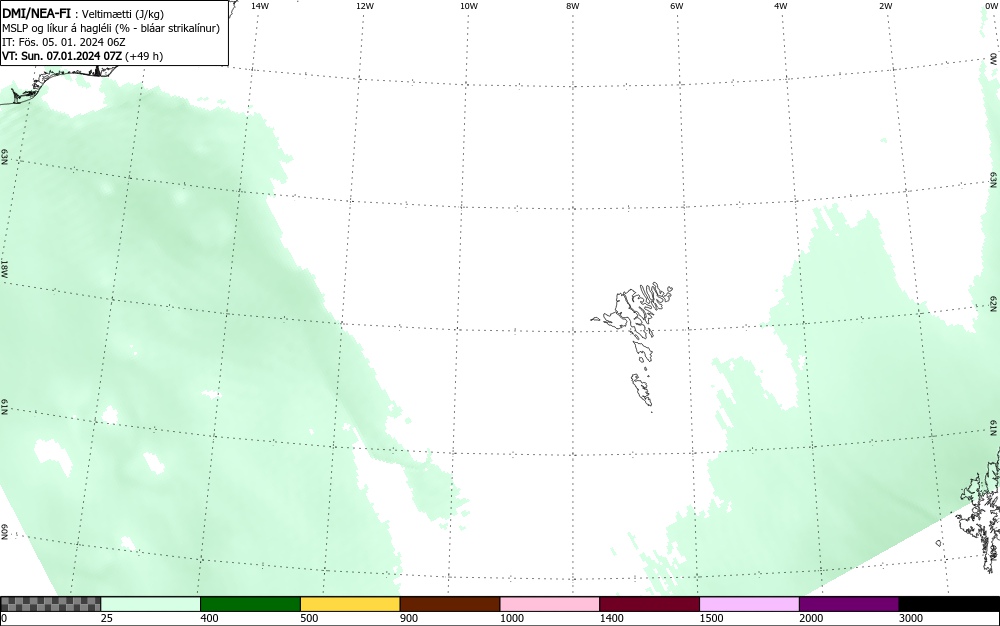Screen dimensions: 1000x626
Task: Click the "(+49 h)" forecast offset
Action: [x=144, y=56]
